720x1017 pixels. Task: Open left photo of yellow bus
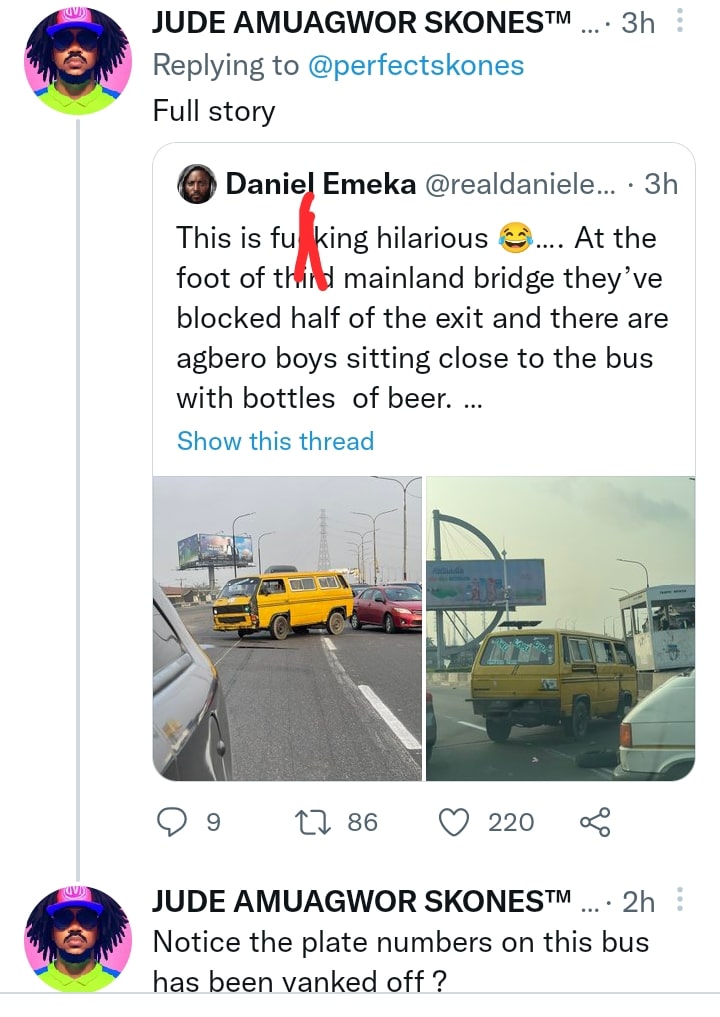(x=287, y=628)
